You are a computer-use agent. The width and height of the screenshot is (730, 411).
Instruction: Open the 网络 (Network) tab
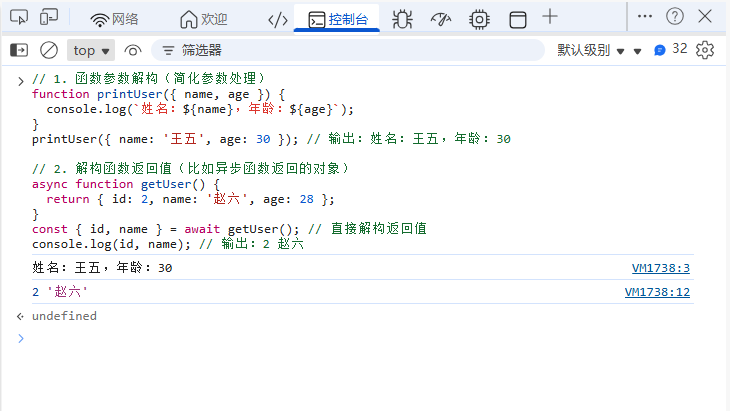(115, 19)
